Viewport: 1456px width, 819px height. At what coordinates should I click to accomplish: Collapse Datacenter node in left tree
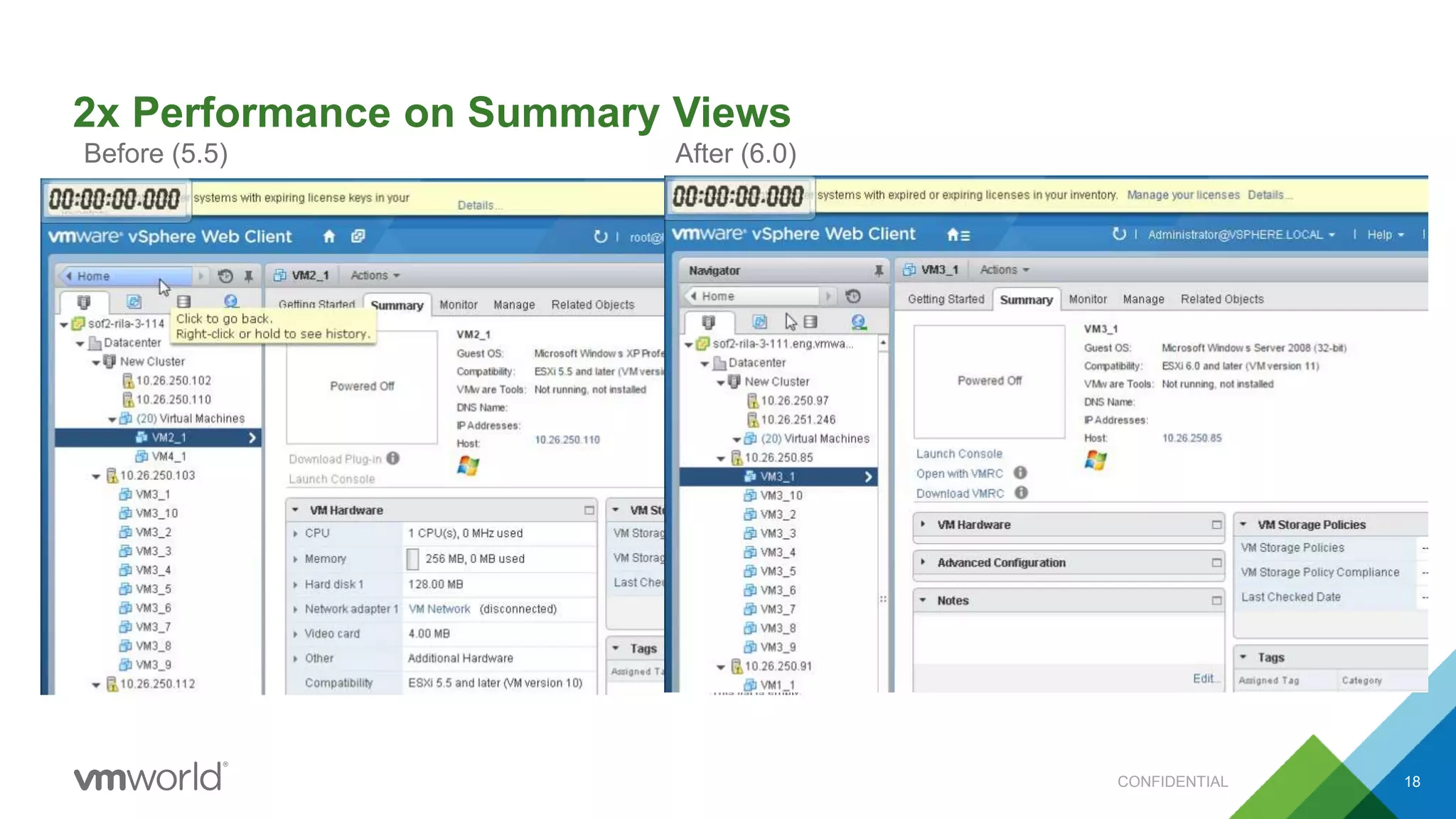click(x=80, y=343)
